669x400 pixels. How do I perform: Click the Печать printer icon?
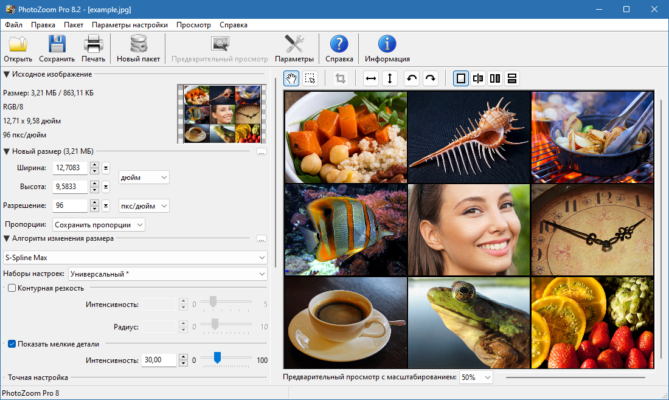[x=93, y=44]
